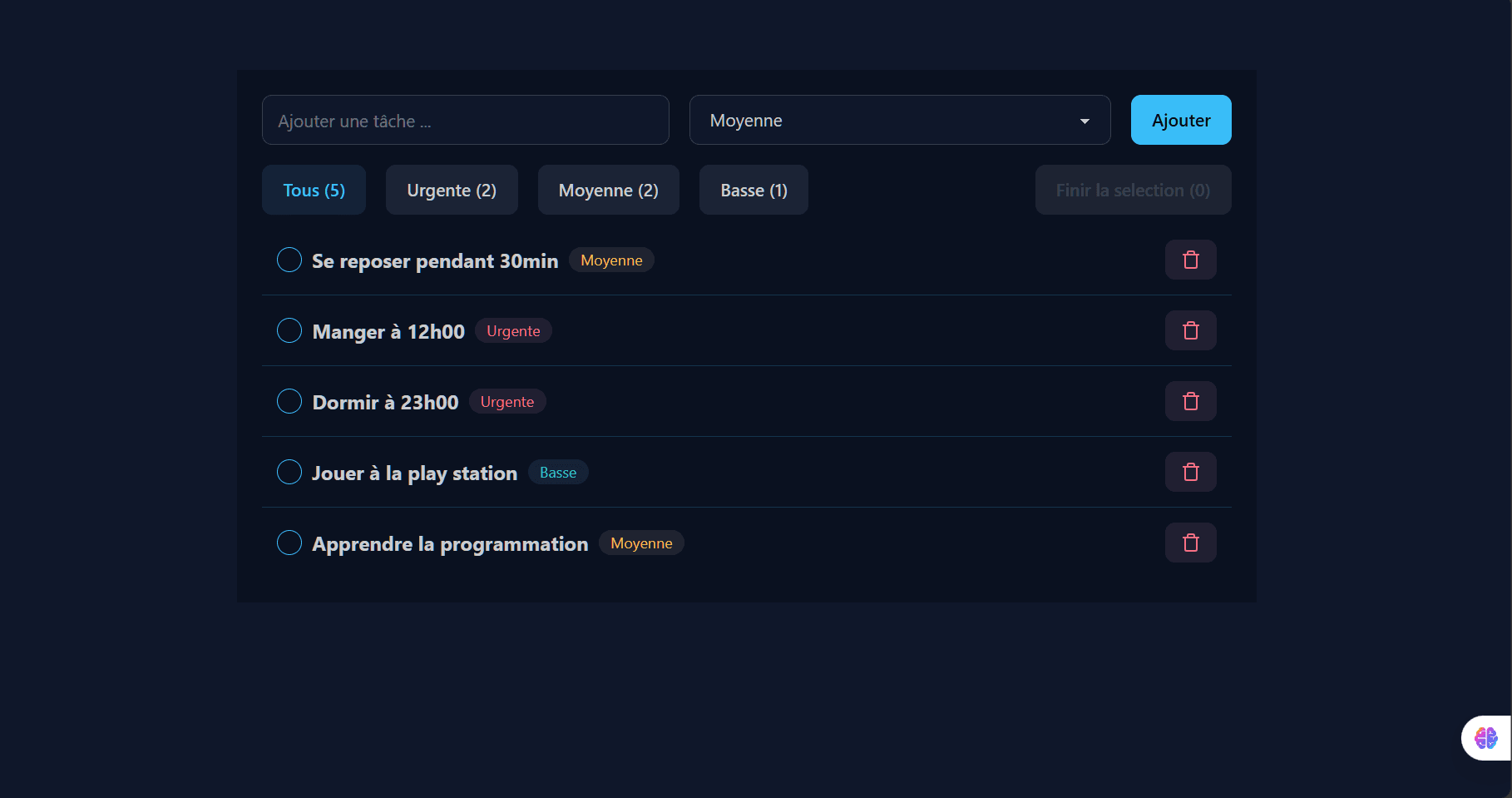Filter by Basse (1) tasks
The image size is (1512, 798).
(x=754, y=190)
